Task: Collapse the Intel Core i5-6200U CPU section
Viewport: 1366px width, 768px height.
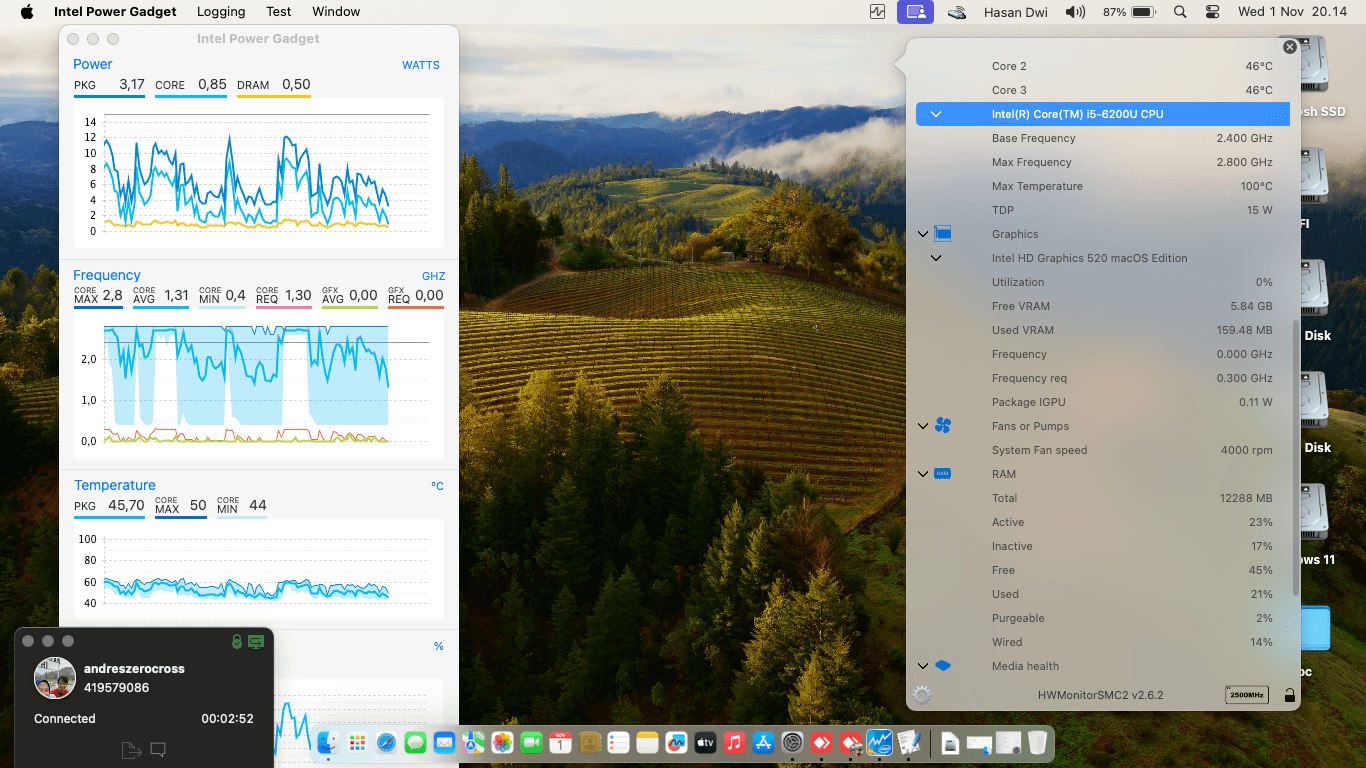Action: click(x=936, y=114)
